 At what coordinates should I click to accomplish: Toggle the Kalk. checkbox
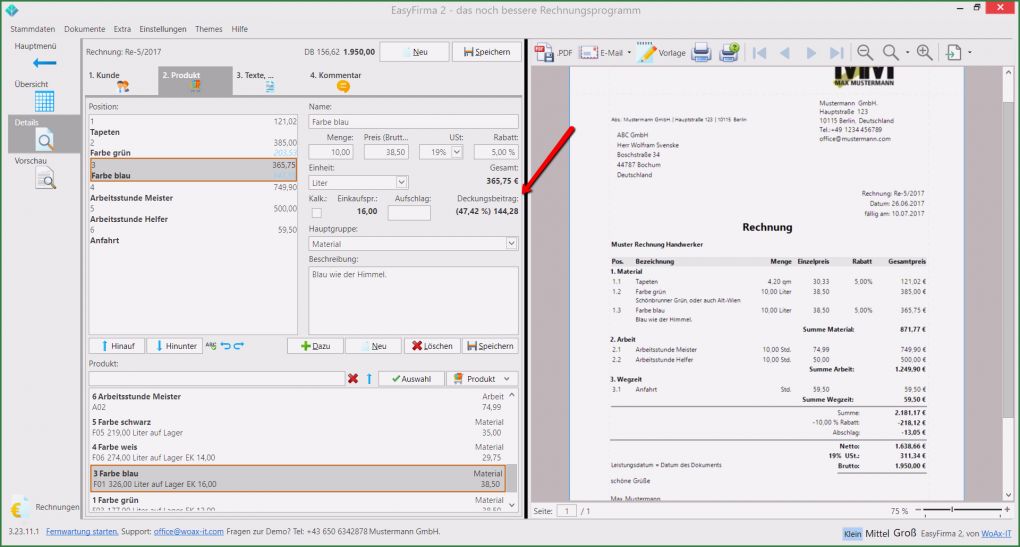coord(316,212)
